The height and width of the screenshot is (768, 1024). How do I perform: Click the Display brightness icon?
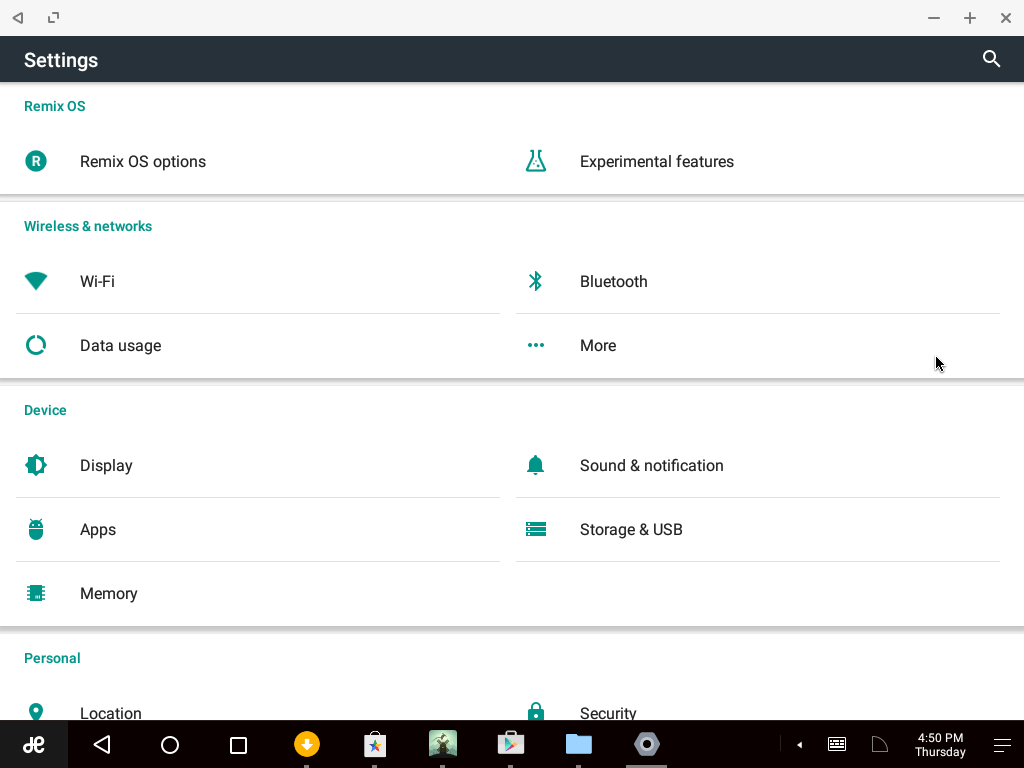(36, 465)
